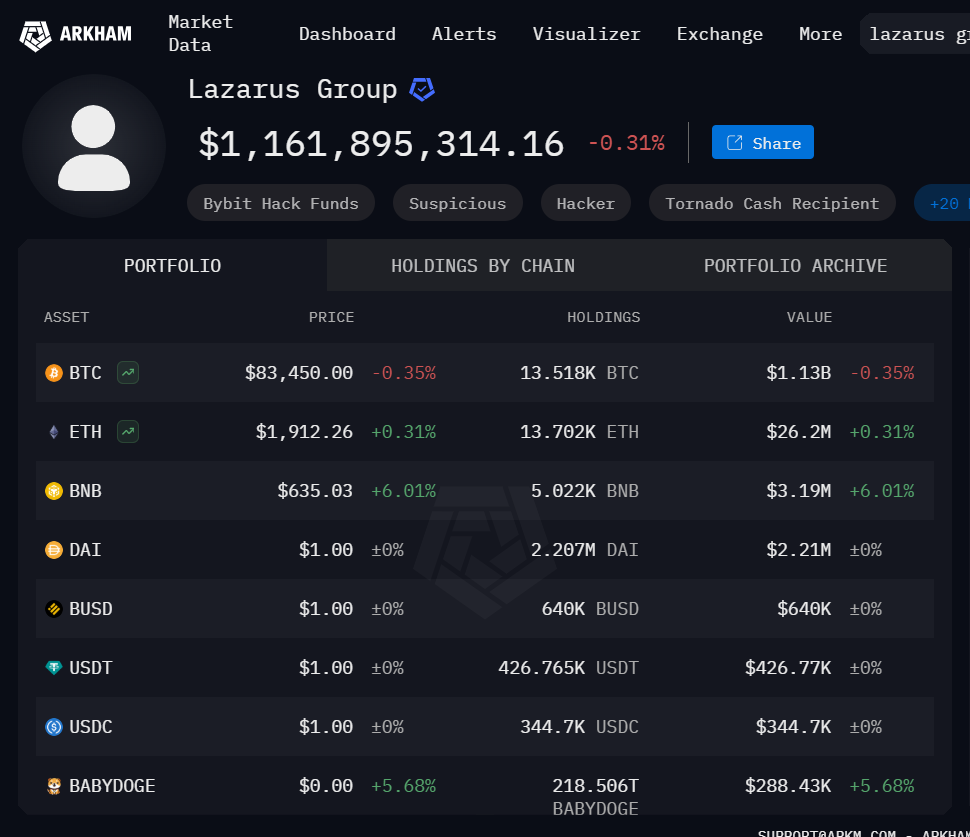Viewport: 970px width, 837px height.
Task: Click the BUSD asset name
Action: tap(91, 609)
